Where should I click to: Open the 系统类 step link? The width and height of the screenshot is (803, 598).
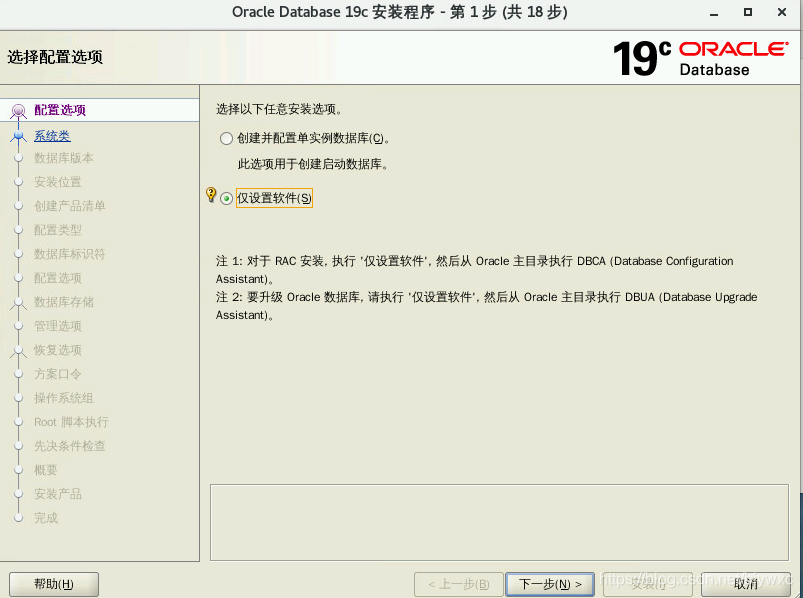(52, 136)
